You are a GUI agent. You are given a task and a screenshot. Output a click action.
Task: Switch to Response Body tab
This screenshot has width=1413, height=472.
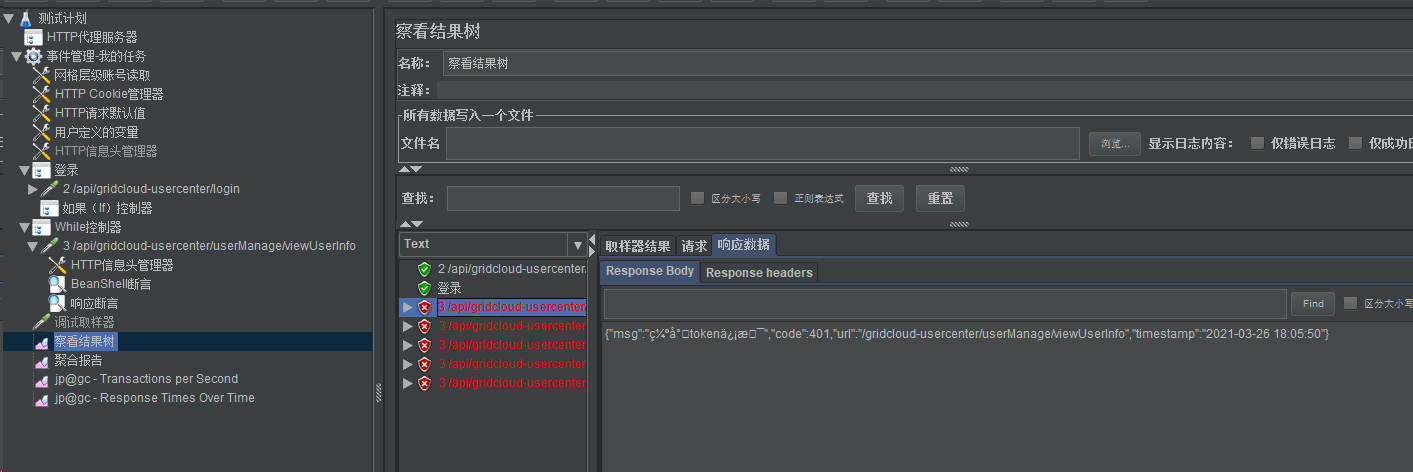coord(650,271)
